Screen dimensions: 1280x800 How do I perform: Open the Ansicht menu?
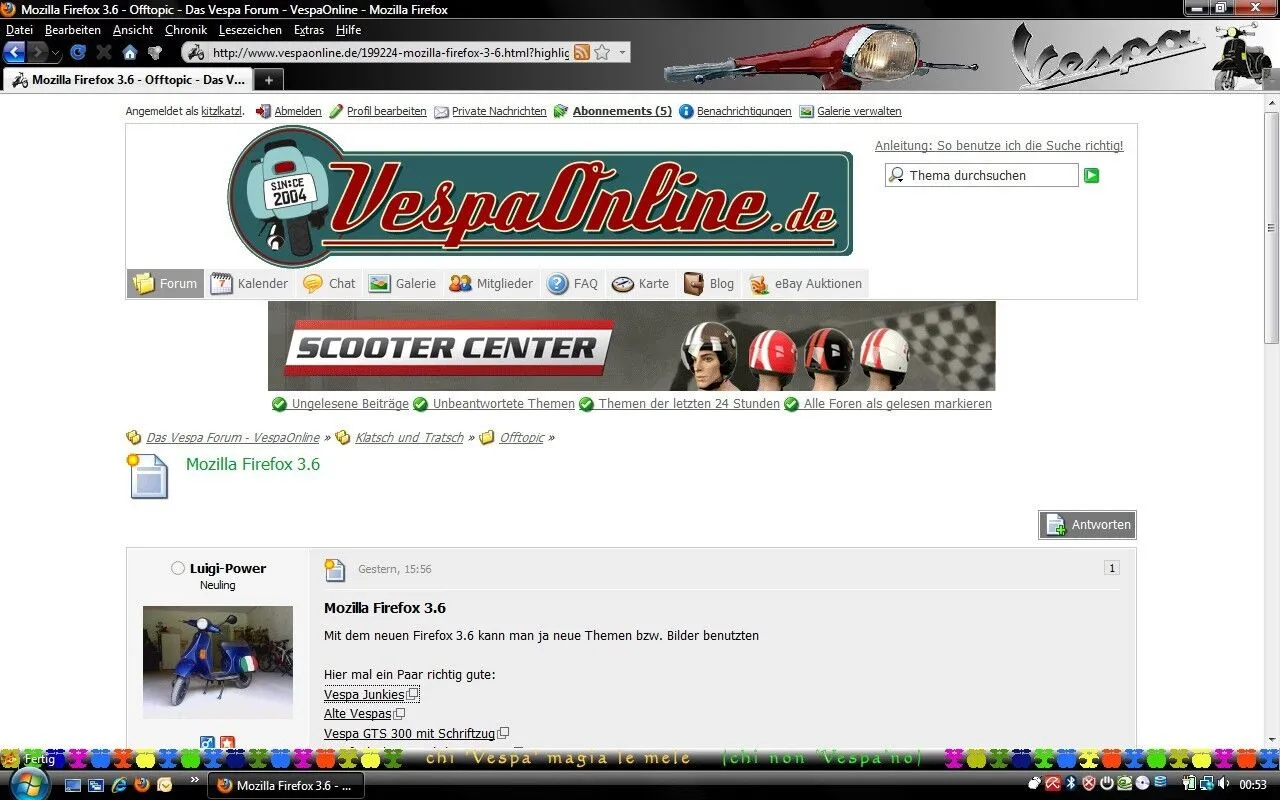tap(133, 30)
